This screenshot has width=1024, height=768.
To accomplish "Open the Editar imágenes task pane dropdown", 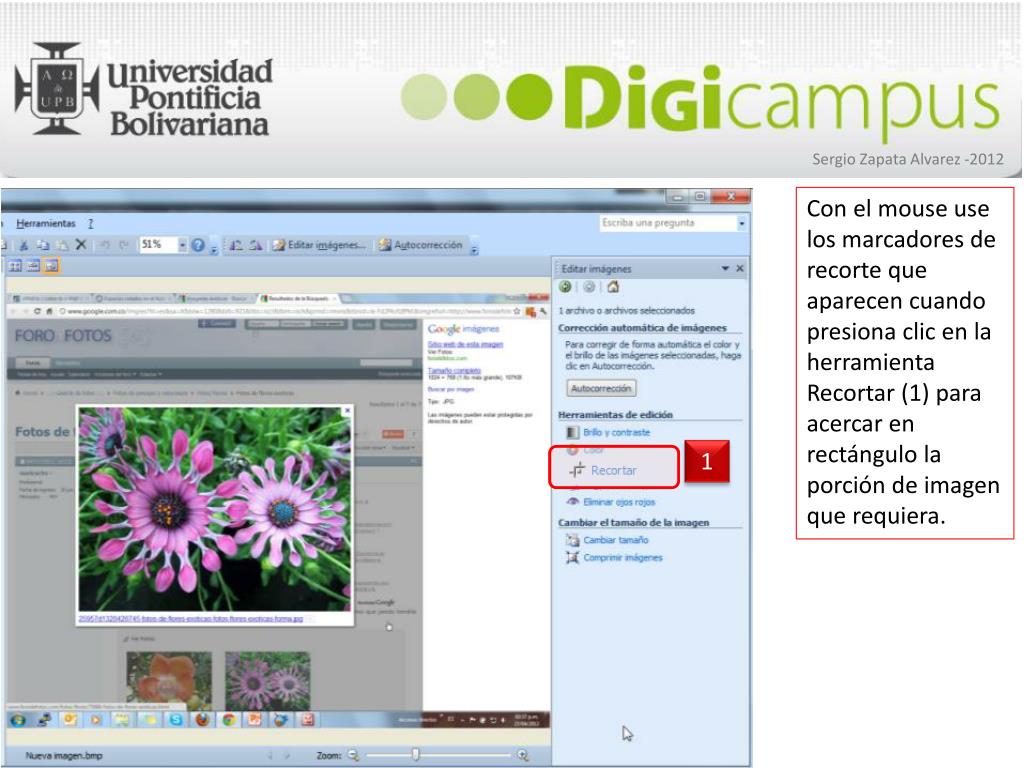I will tap(725, 268).
